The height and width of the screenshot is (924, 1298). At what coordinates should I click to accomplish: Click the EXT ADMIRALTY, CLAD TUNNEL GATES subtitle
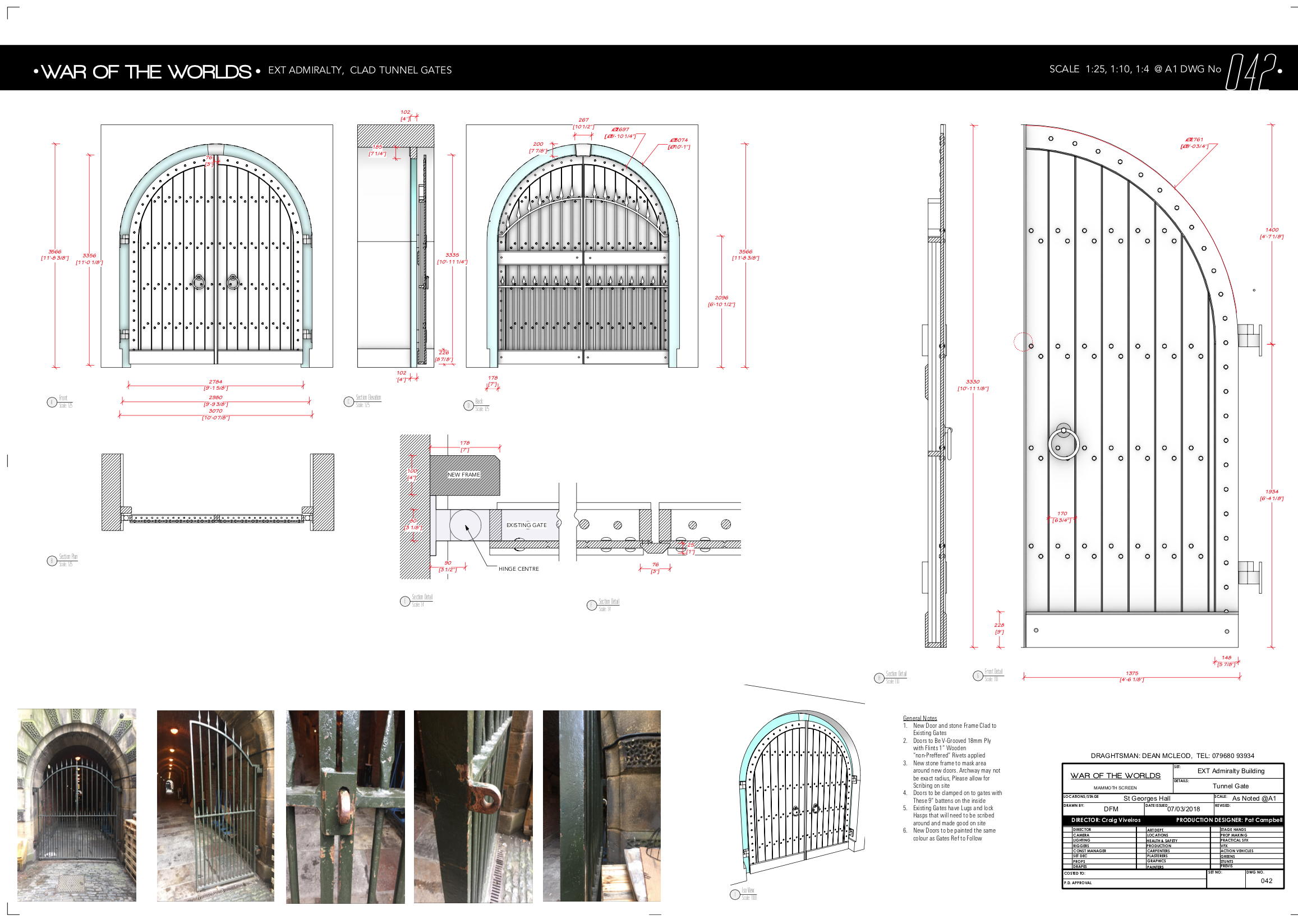360,70
